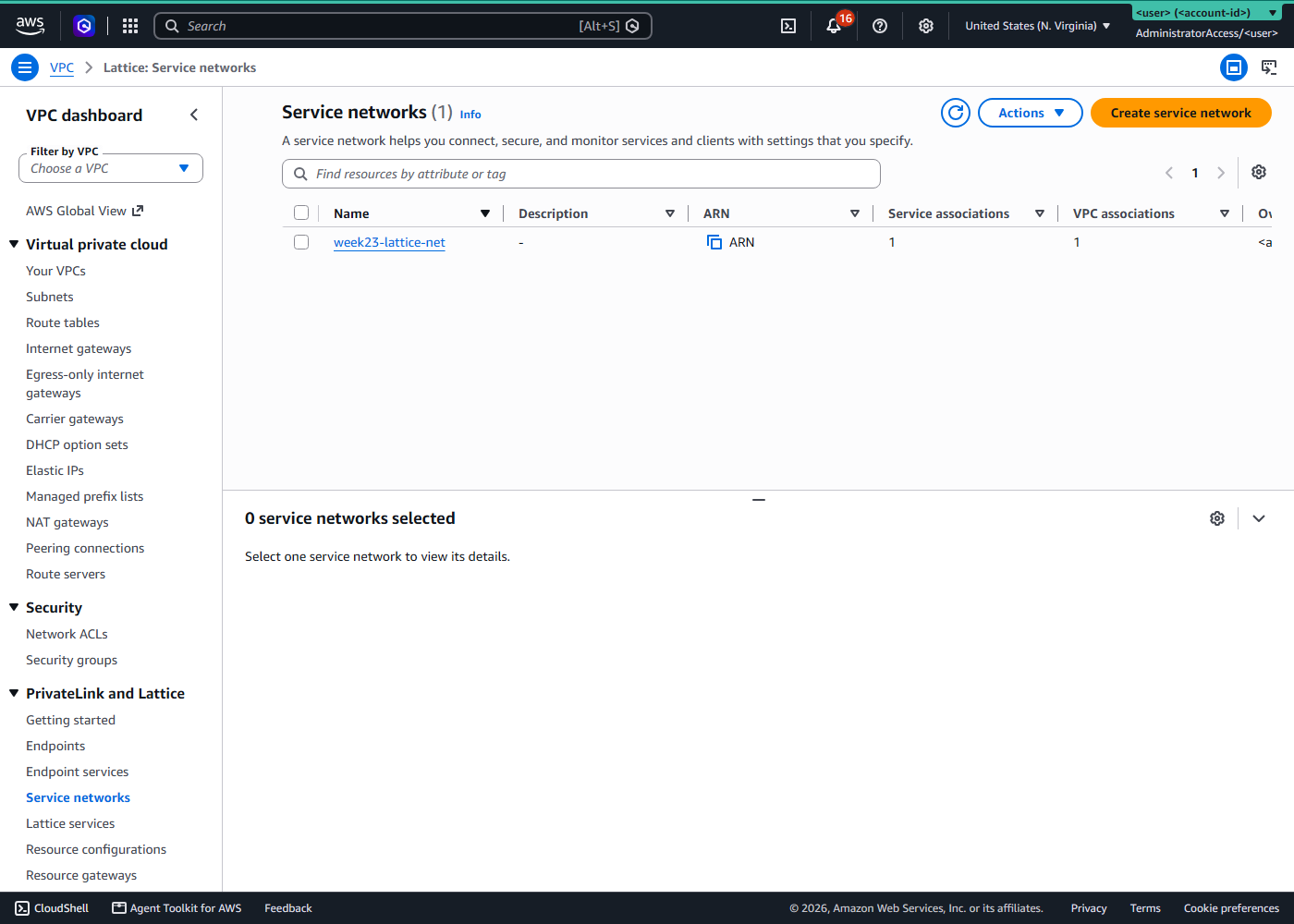
Task: Open details panel preferences gear
Action: 1217,518
